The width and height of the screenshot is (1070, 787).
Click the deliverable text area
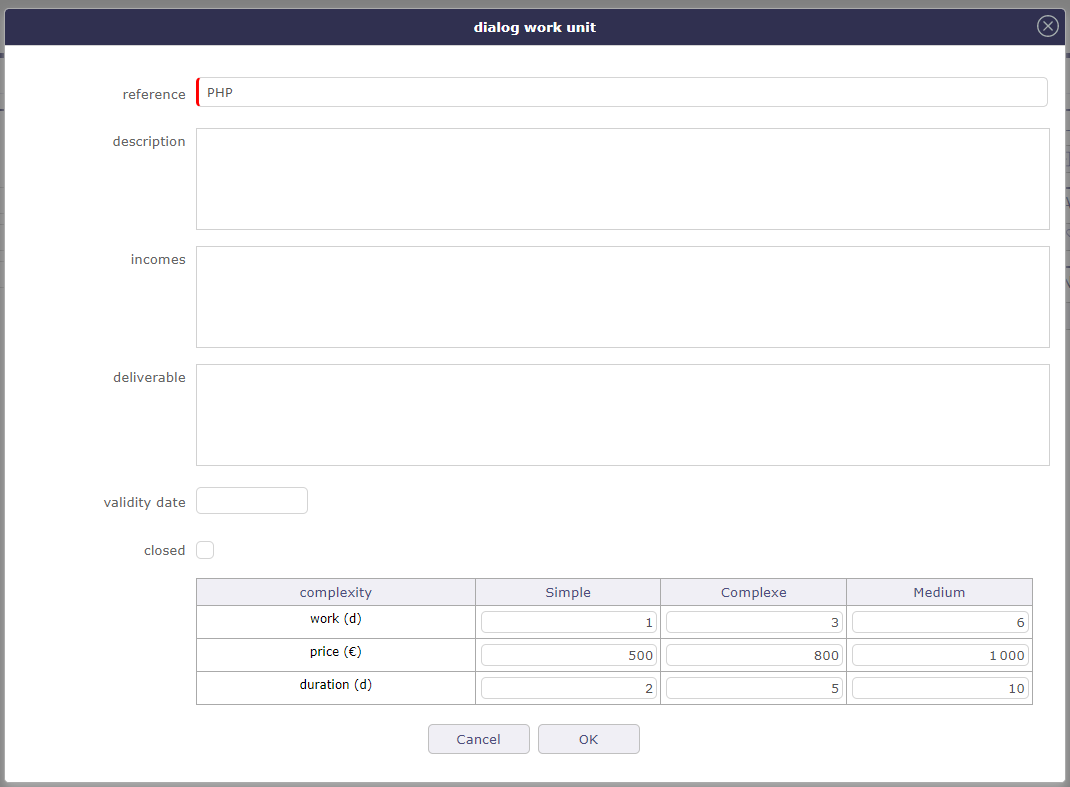[x=621, y=415]
